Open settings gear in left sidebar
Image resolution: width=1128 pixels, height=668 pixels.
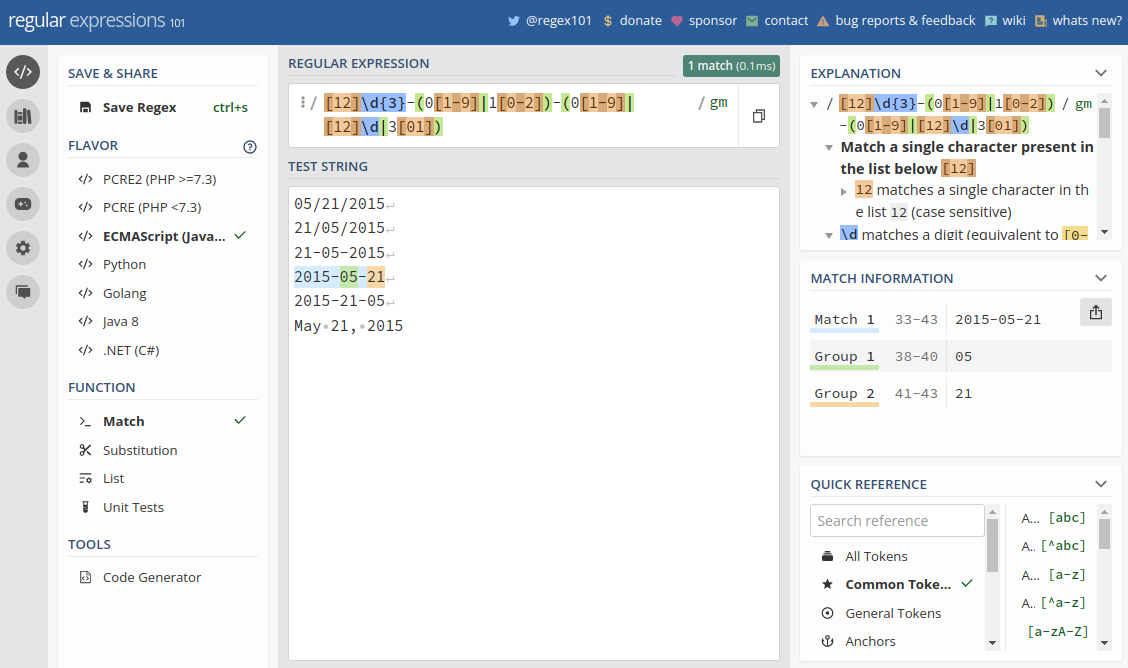(23, 248)
